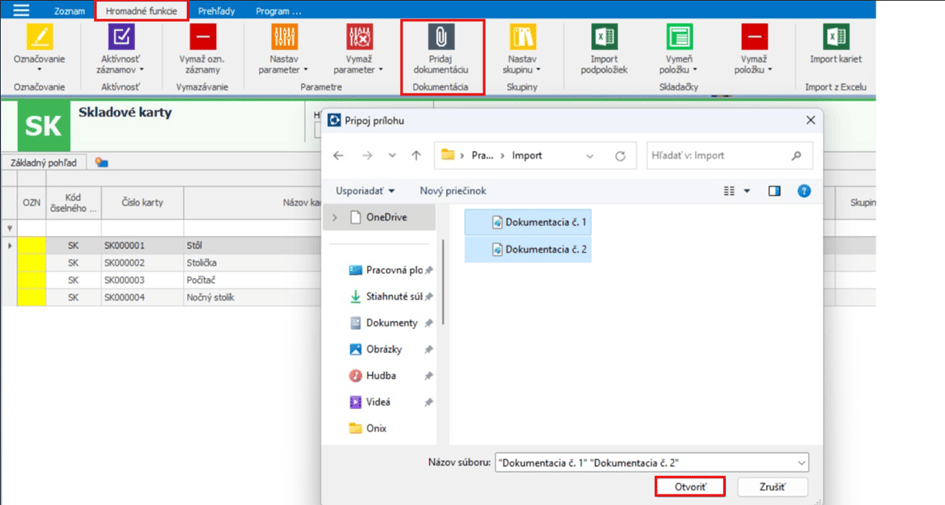Click the Vymaž ozn. záznamy icon
The width and height of the screenshot is (945, 505).
pyautogui.click(x=203, y=37)
